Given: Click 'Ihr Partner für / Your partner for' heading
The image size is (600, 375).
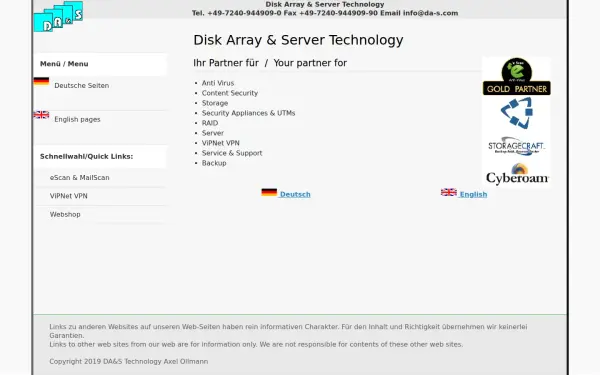Looking at the screenshot, I should tap(270, 63).
